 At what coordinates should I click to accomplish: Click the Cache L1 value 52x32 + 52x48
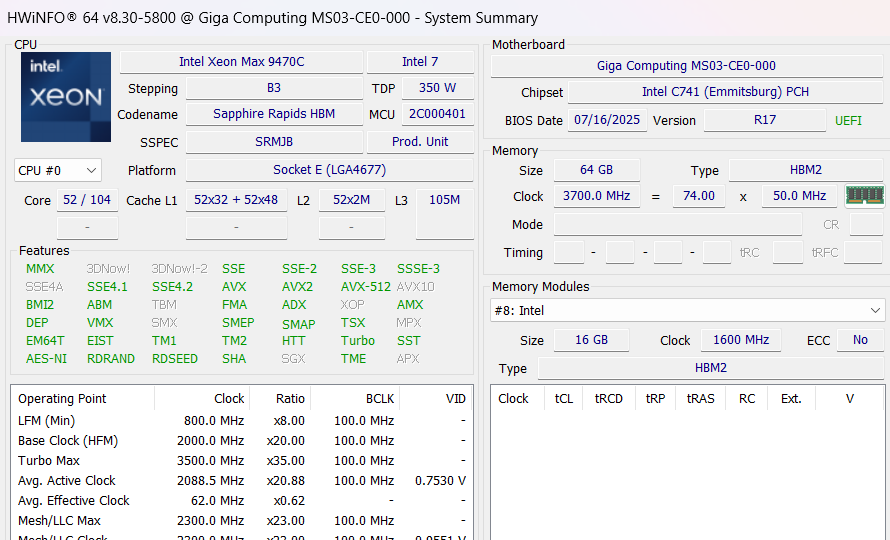pos(236,200)
